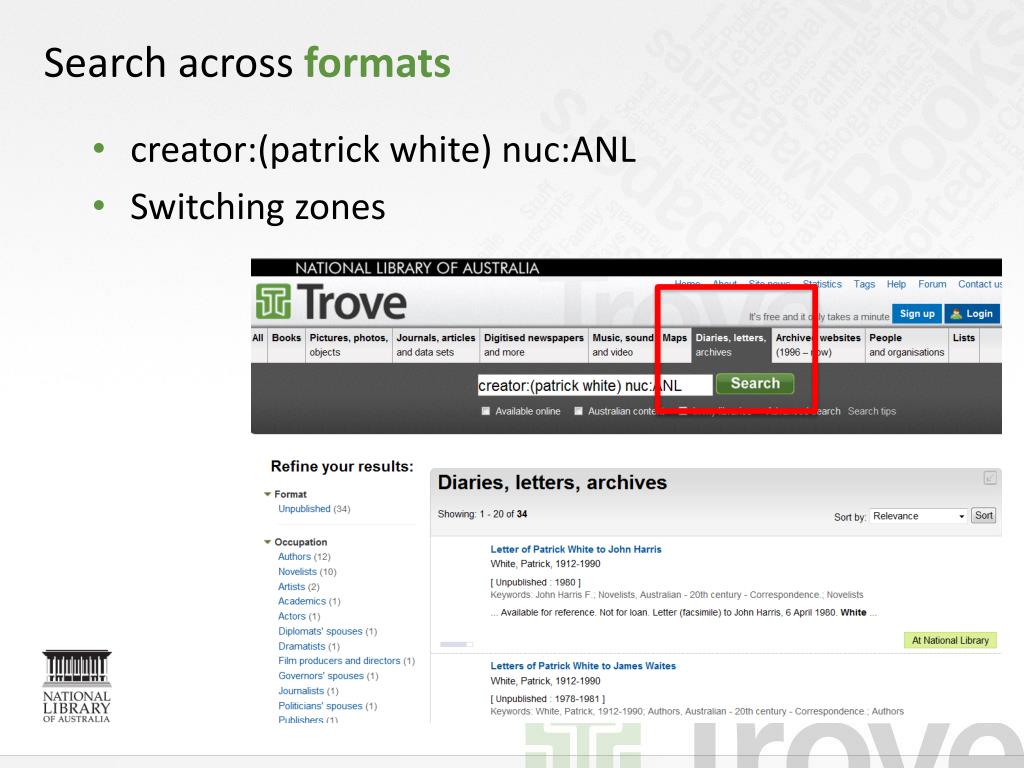This screenshot has height=768, width=1024.
Task: Filter by Actors occupation
Action: tap(292, 616)
